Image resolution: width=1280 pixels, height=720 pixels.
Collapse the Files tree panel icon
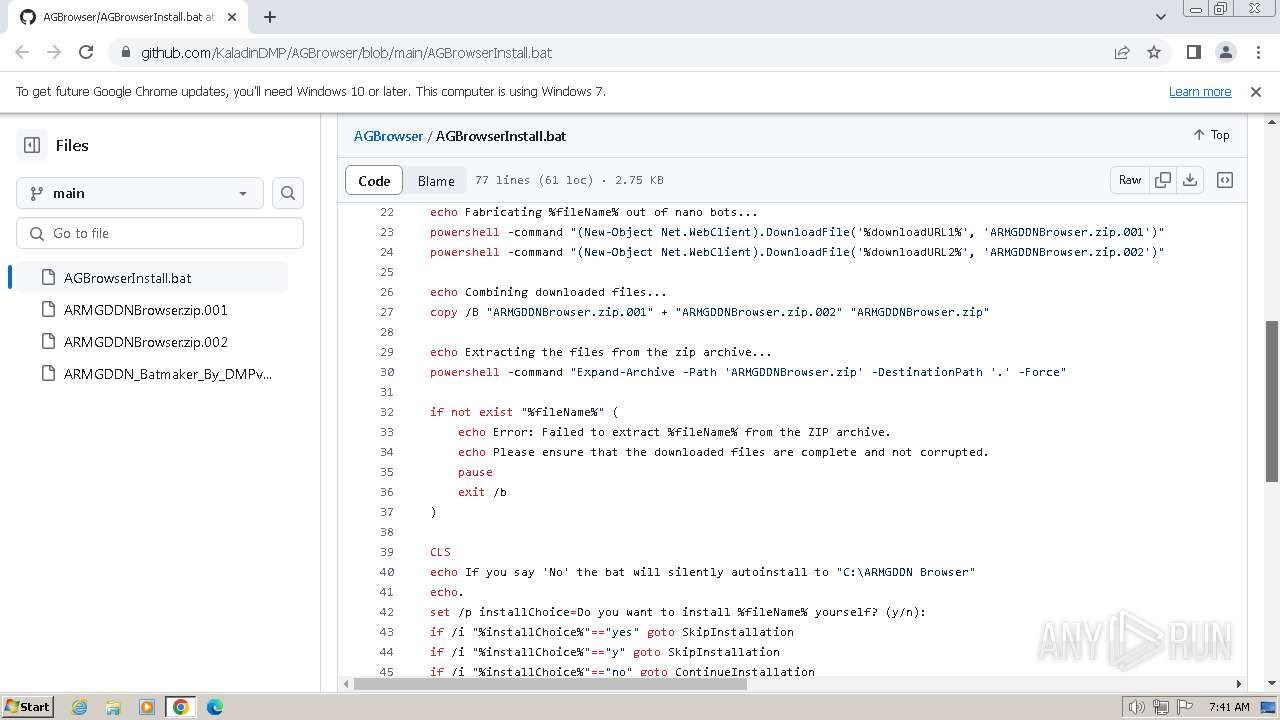pyautogui.click(x=32, y=145)
